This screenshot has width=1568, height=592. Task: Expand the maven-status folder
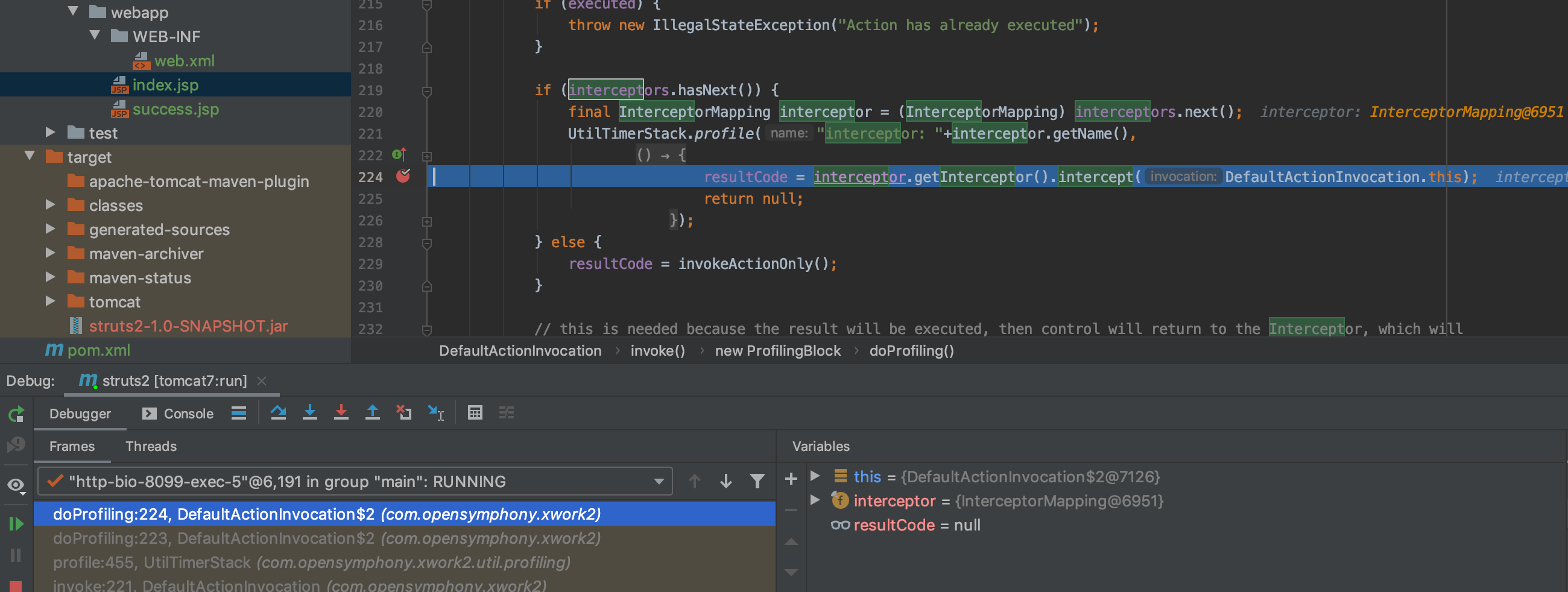(x=51, y=277)
